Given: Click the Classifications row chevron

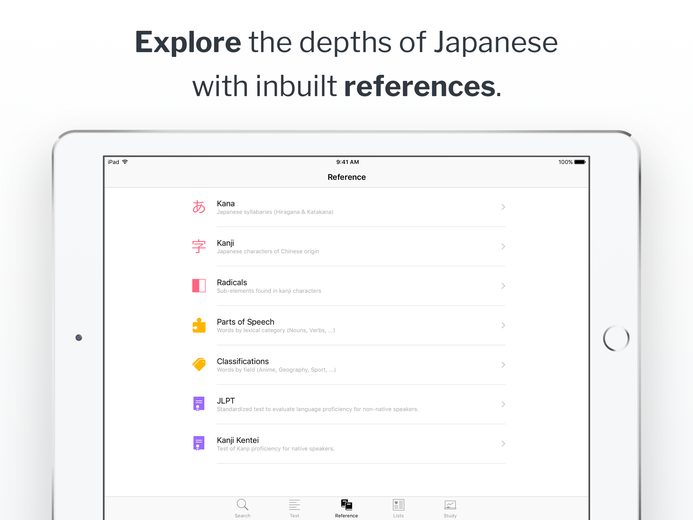Looking at the screenshot, I should click(x=503, y=364).
